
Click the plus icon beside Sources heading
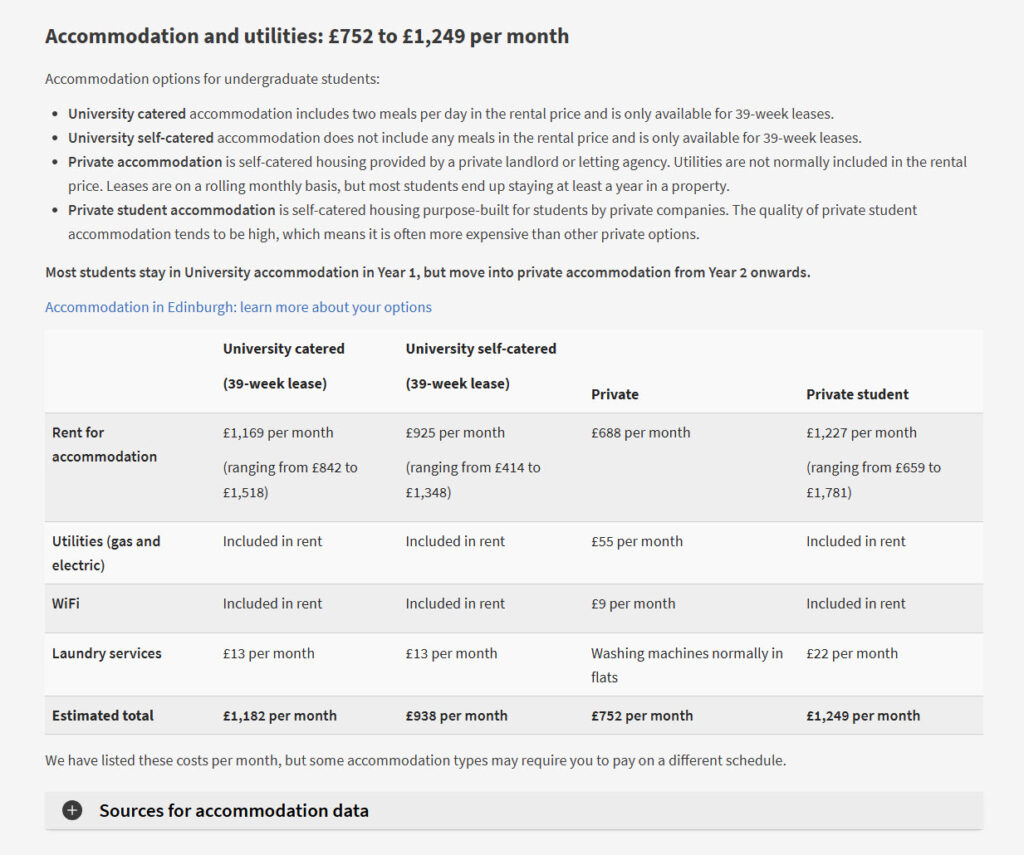pos(71,811)
